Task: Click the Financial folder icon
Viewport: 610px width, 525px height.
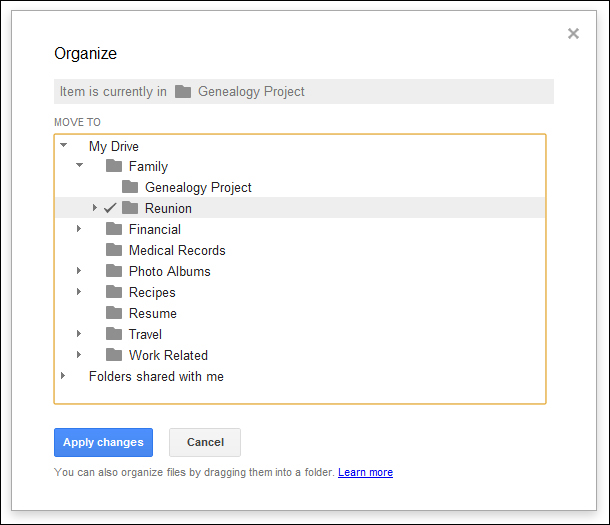Action: click(x=114, y=229)
